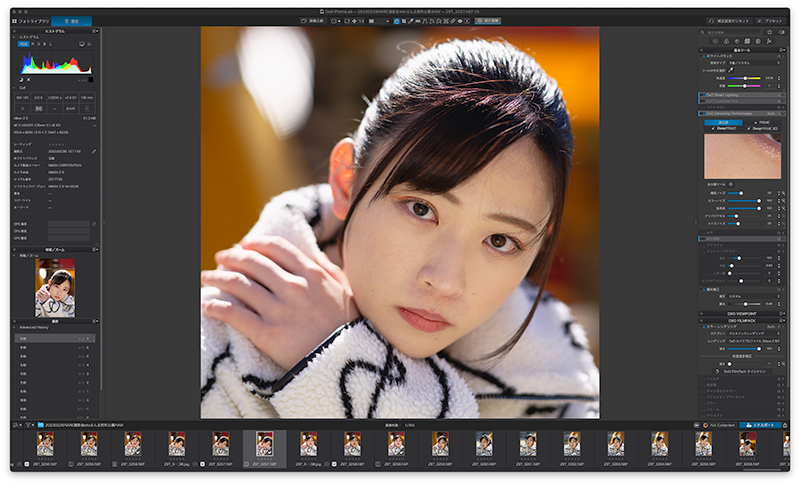
Task: Open Nik Collection button in bottom bar
Action: [719, 425]
